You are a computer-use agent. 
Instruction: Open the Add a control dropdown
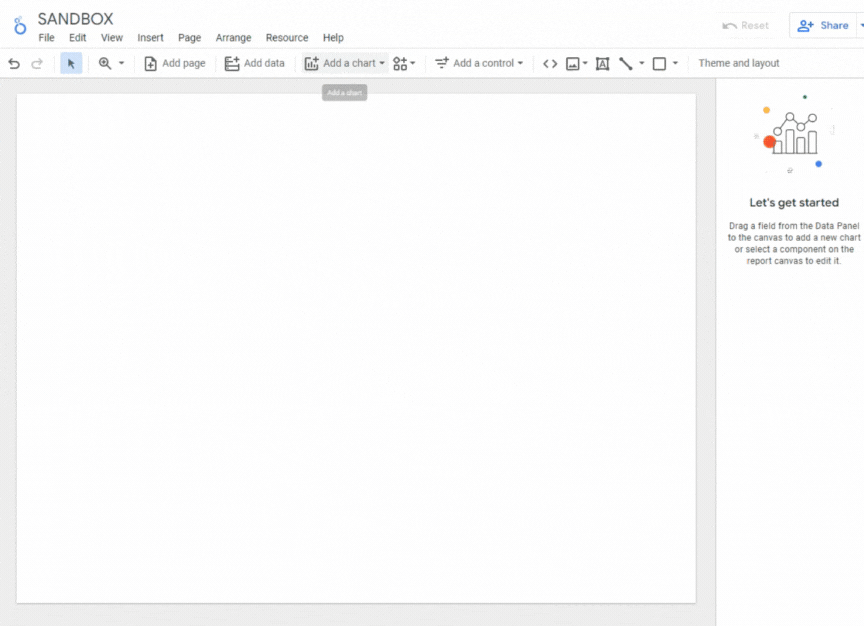pyautogui.click(x=479, y=63)
